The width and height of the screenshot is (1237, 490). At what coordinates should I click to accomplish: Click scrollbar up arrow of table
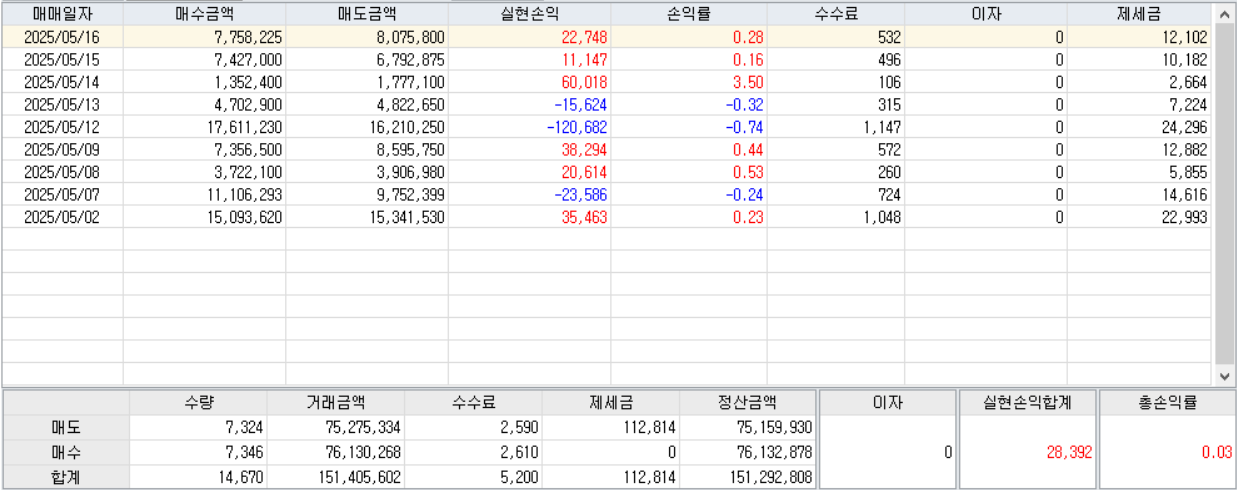1224,14
